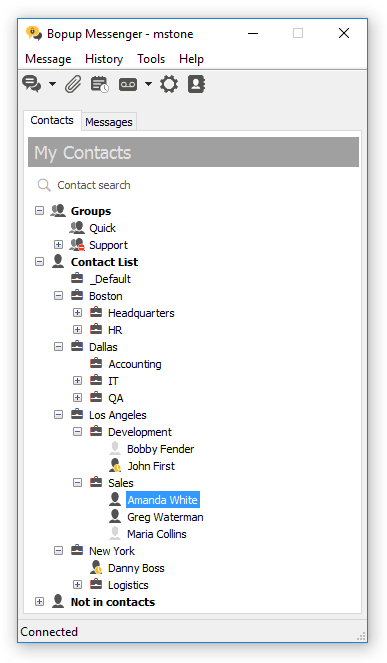This screenshot has width=387, height=663.
Task: Click Greg Waterman's avatar icon
Action: (115, 516)
